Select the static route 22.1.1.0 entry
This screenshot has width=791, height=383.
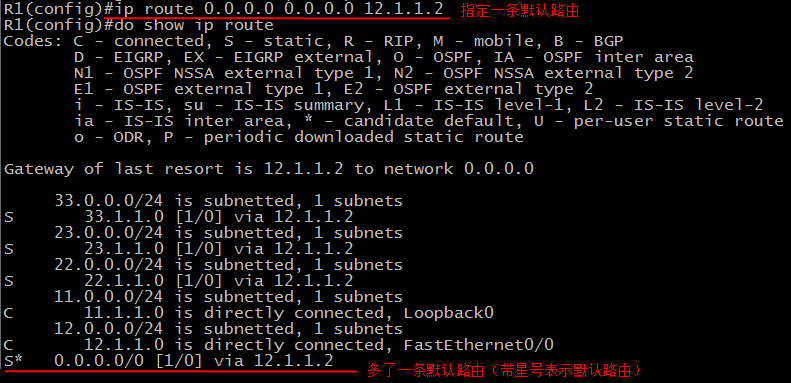click(178, 281)
